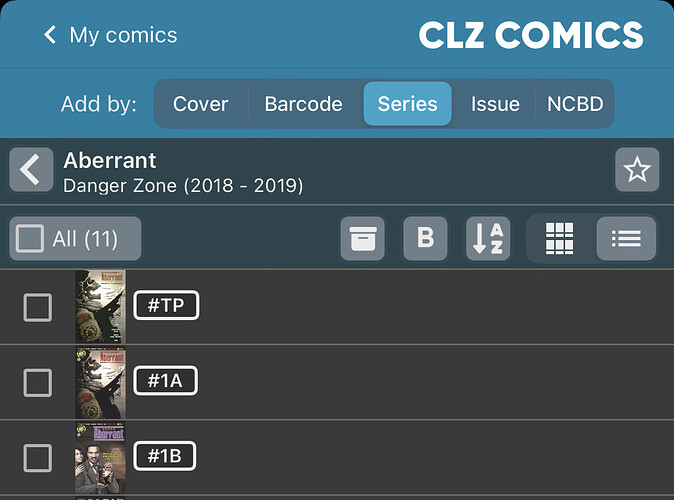The width and height of the screenshot is (674, 500).
Task: Tap the chevron beside My comics
Action: click(x=50, y=36)
